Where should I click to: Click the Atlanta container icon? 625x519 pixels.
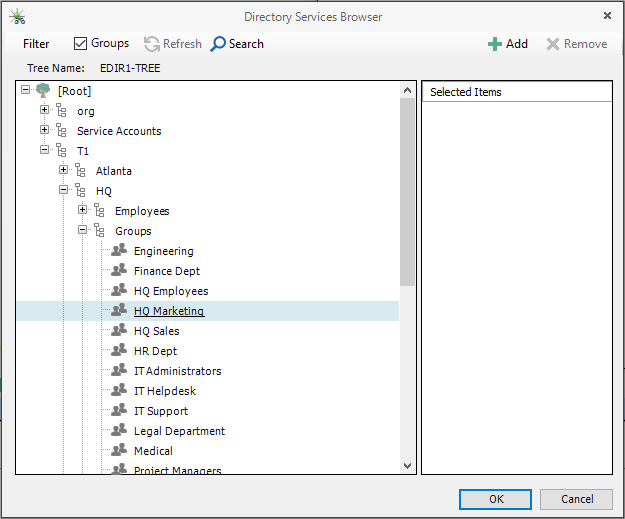click(x=81, y=171)
